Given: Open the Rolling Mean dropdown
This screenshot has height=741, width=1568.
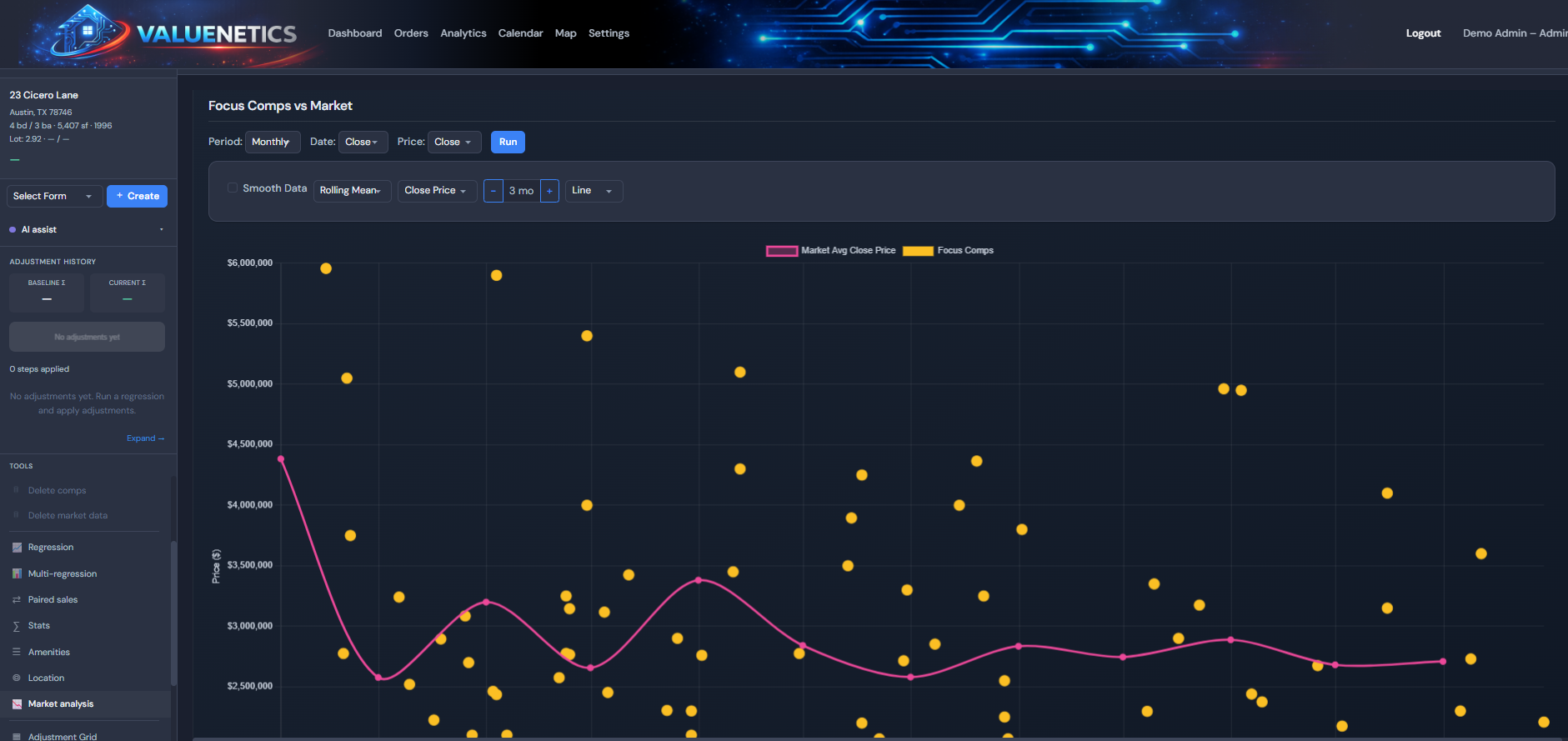Looking at the screenshot, I should [352, 191].
